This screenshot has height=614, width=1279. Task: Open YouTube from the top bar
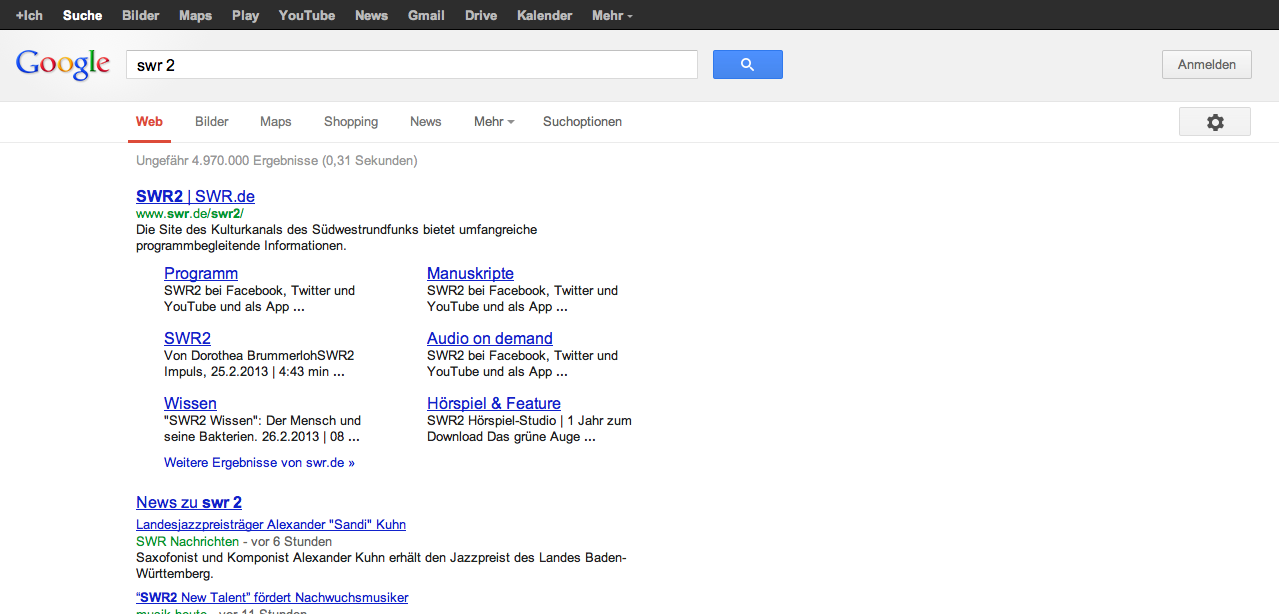307,16
